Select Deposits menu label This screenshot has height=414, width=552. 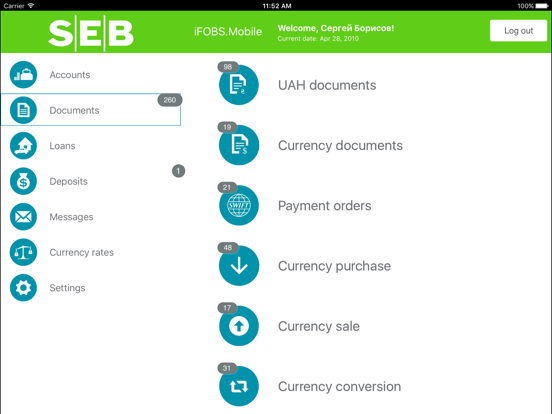click(x=69, y=181)
